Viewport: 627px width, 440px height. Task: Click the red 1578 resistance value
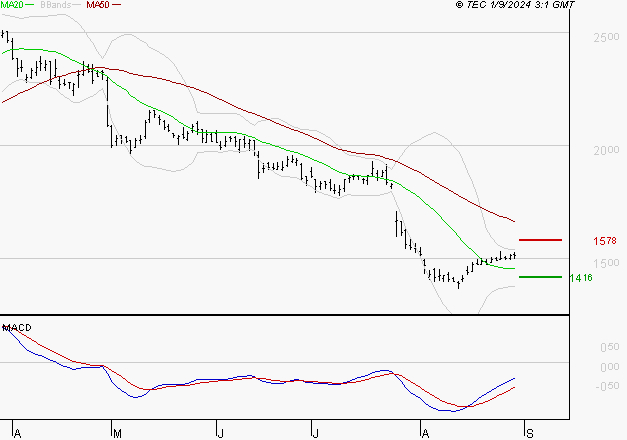click(605, 241)
